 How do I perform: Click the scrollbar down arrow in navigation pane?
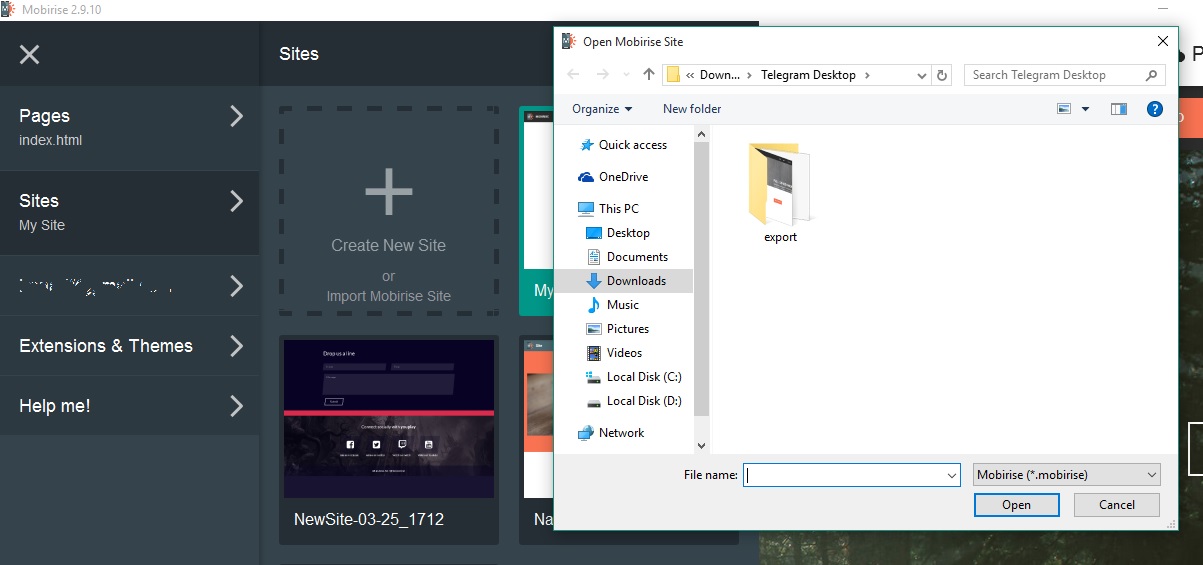[701, 445]
